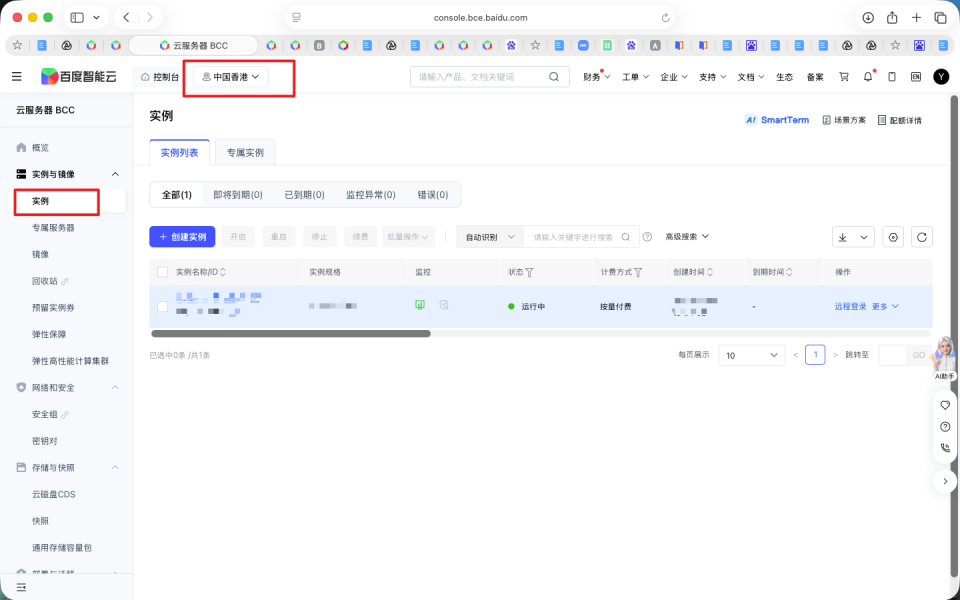The image size is (960, 600).
Task: Open 概览 overview in sidebar
Action: (x=40, y=148)
